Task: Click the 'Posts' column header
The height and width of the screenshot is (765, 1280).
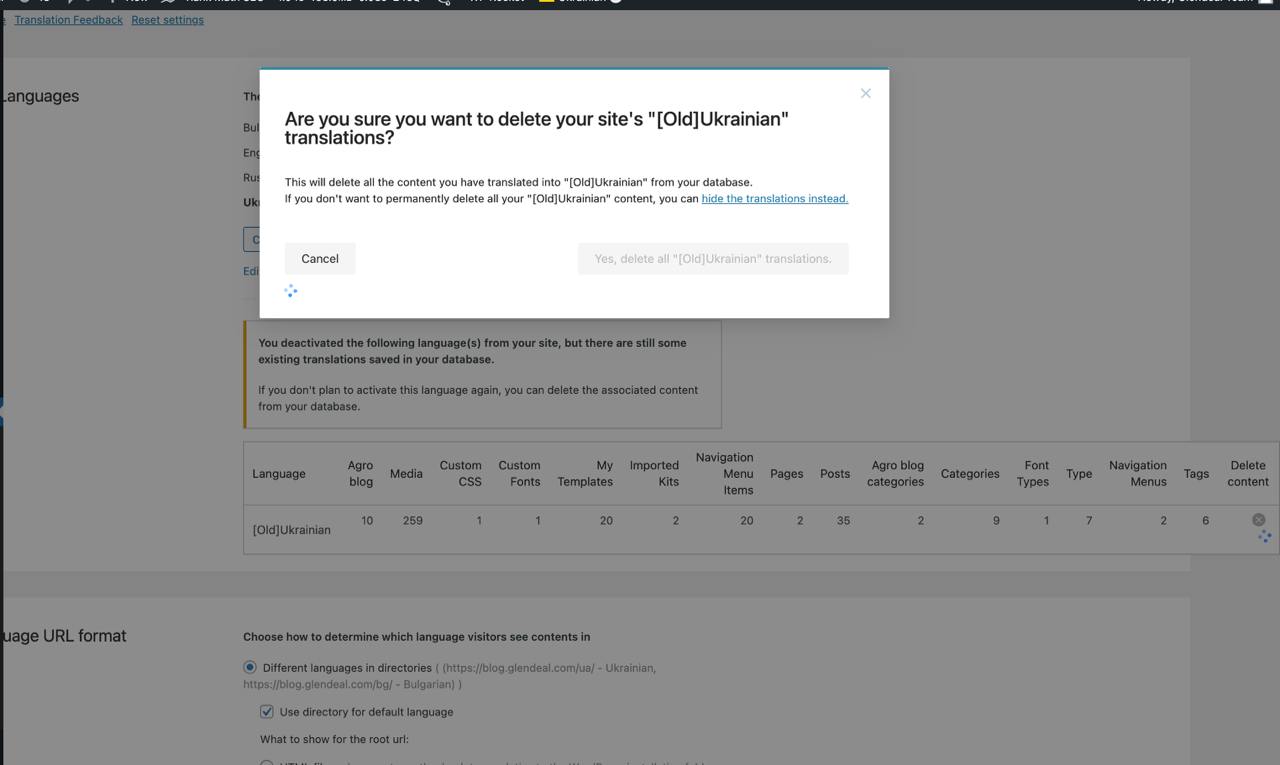Action: pyautogui.click(x=835, y=474)
